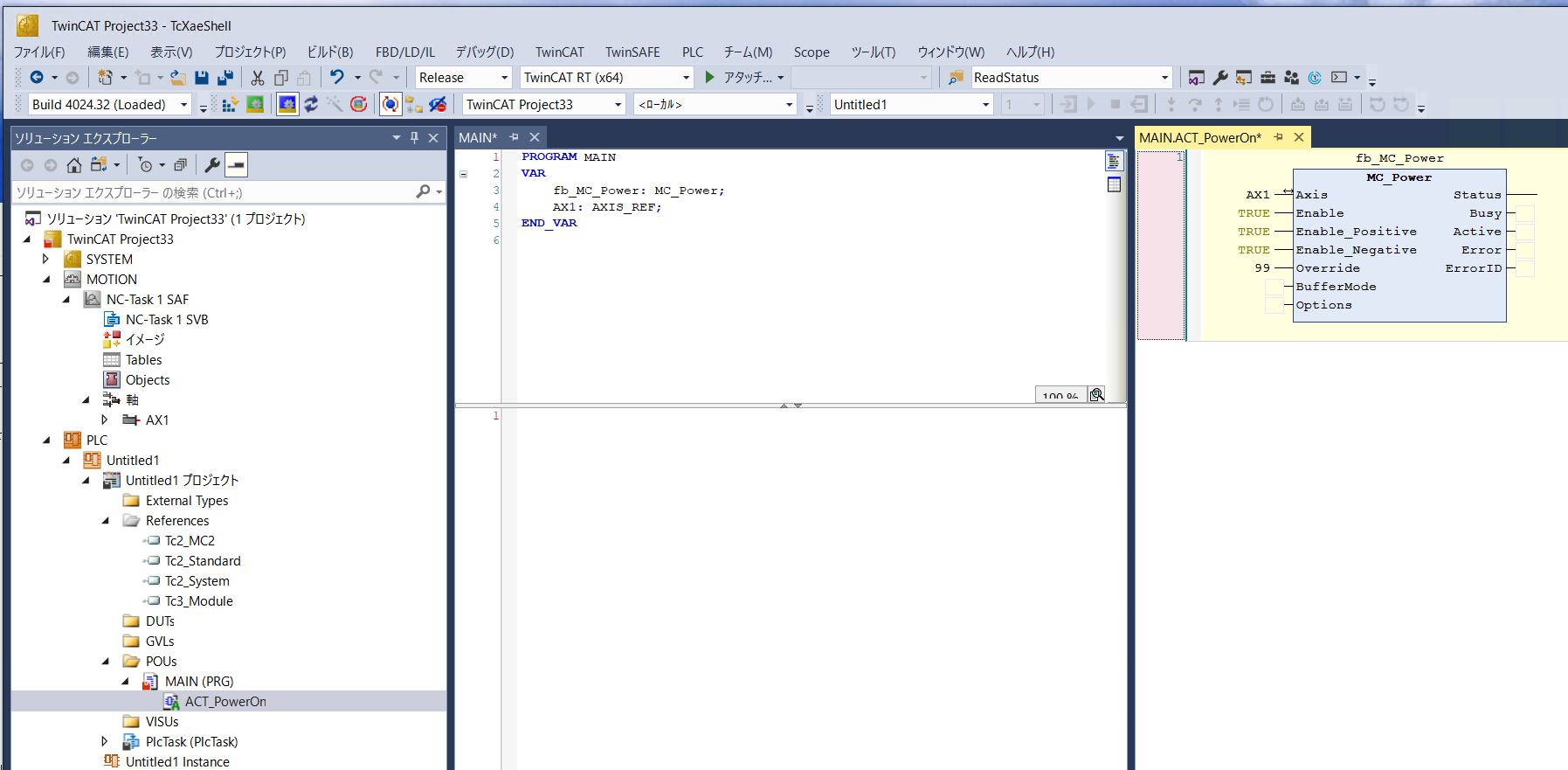Switch to the MAIN.ACT_PowerOn* tab
The image size is (1568, 770).
(x=1200, y=138)
